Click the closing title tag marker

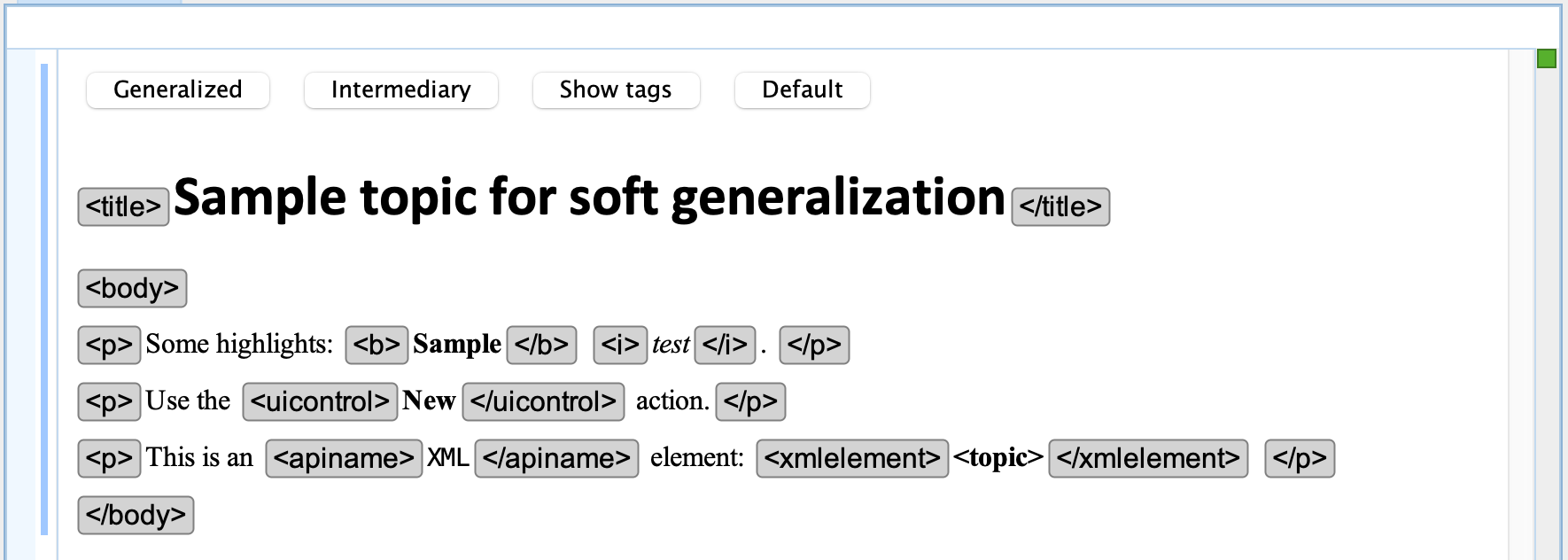(x=1060, y=206)
